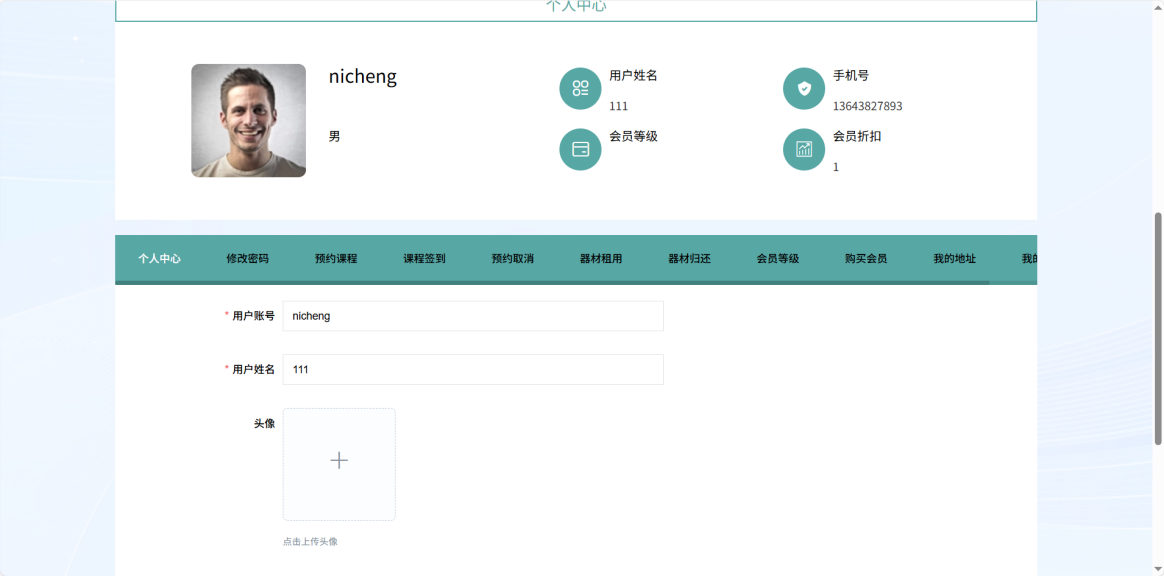Click the 会员折扣 chart icon
Screen dimensions: 1164x576
tap(804, 149)
